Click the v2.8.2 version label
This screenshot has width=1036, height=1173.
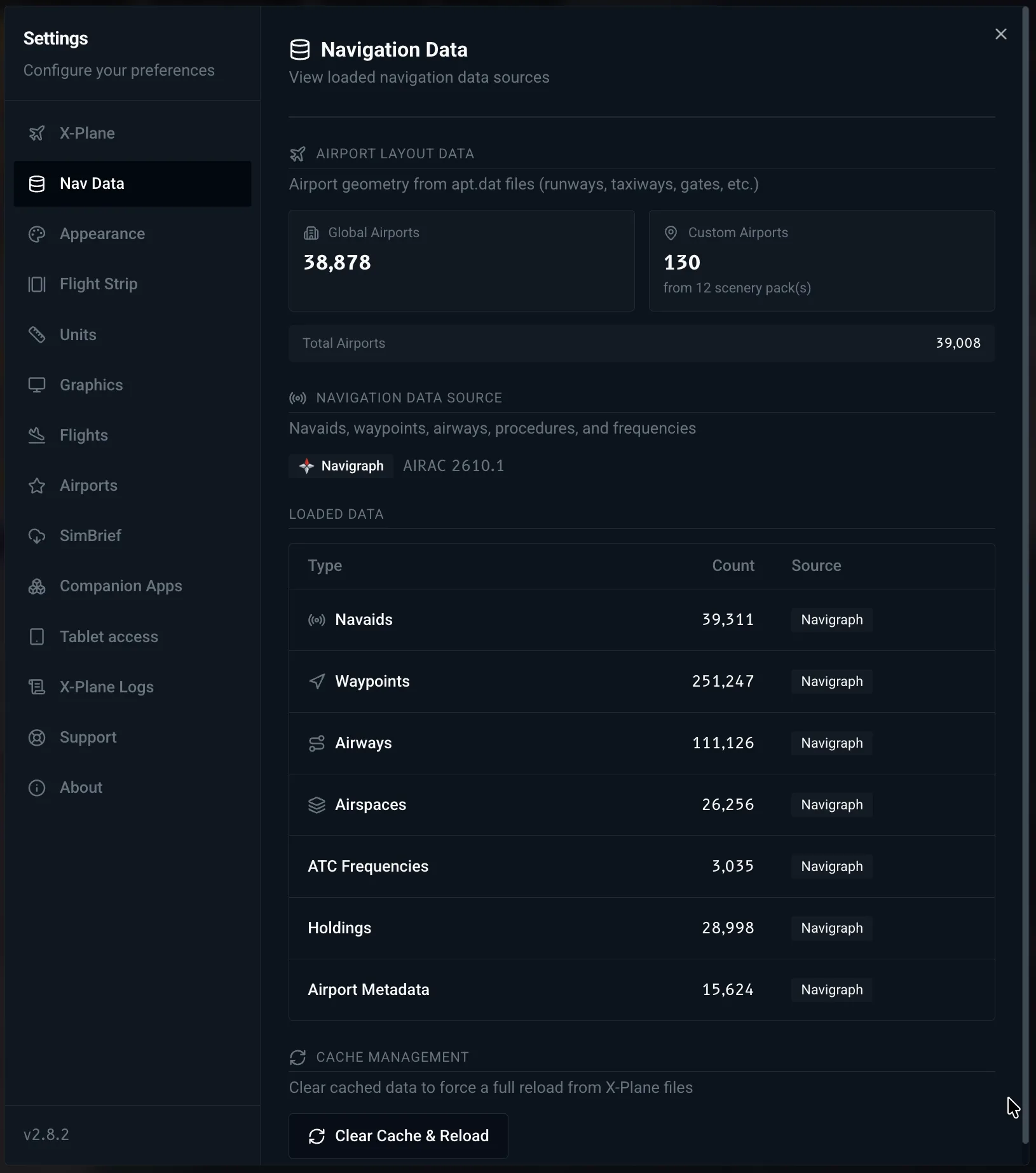tap(46, 1135)
